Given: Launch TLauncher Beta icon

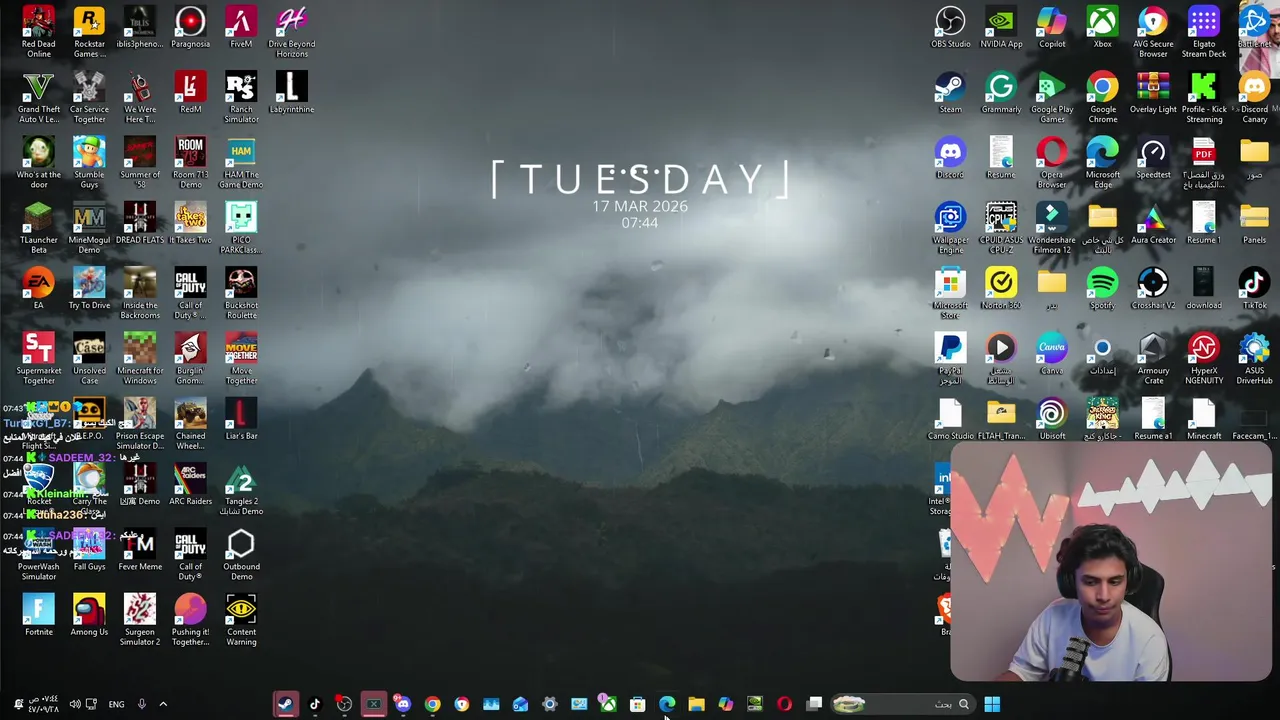Looking at the screenshot, I should tap(38, 227).
